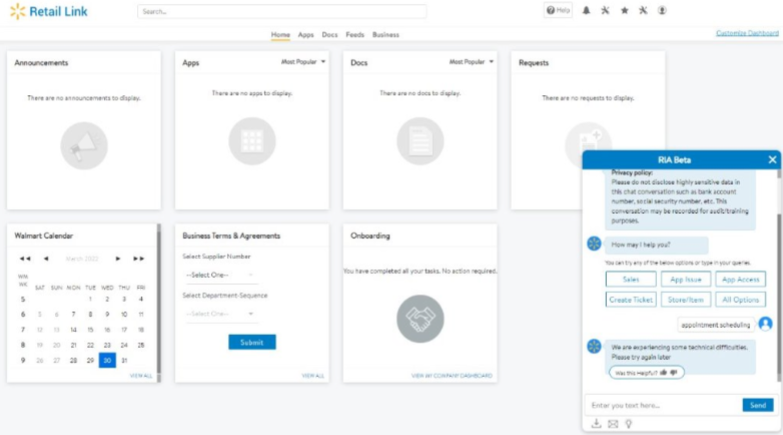The width and height of the screenshot is (783, 435).
Task: Click the chat text entry field
Action: (x=663, y=405)
